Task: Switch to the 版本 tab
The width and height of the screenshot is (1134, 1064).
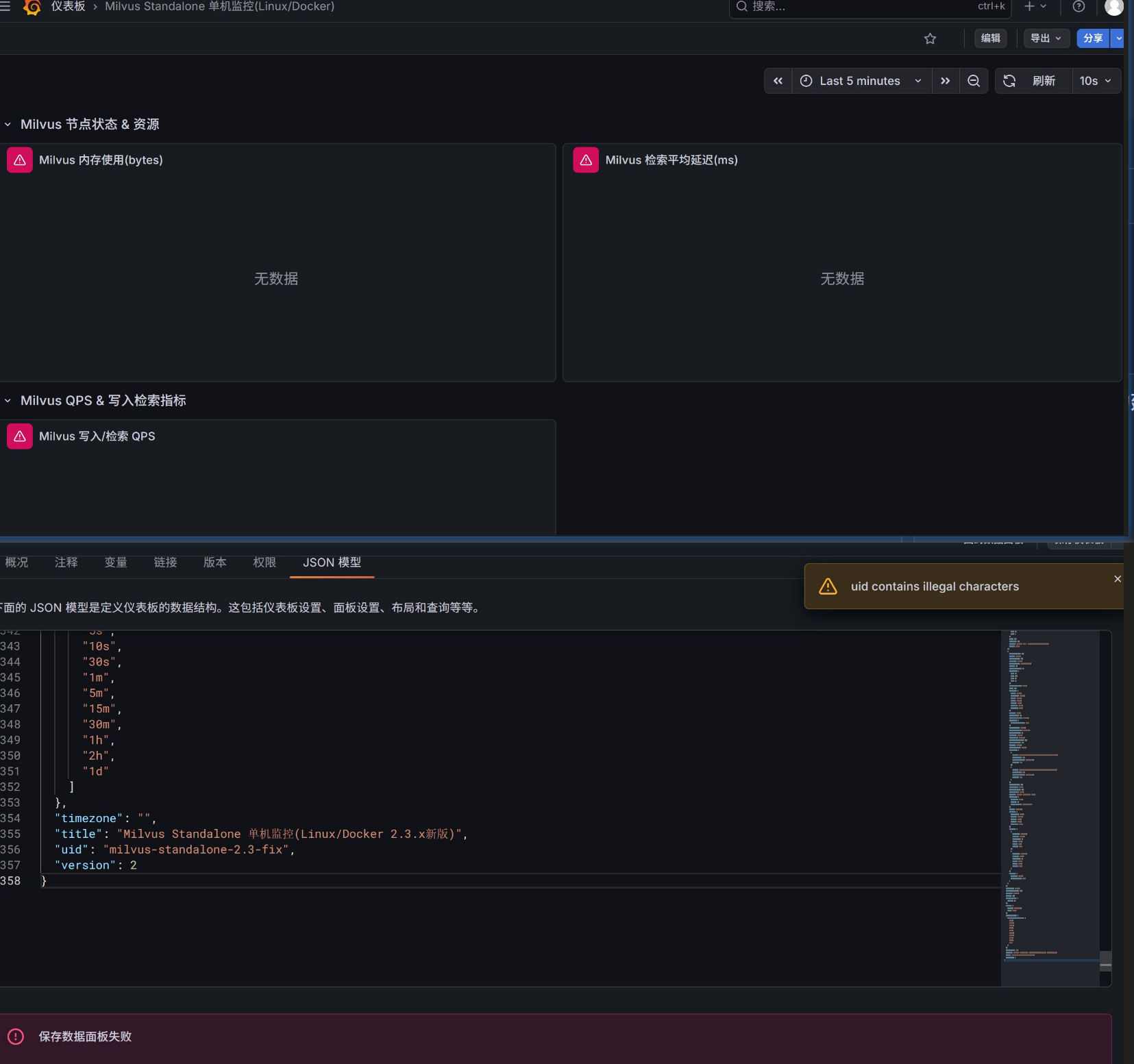Action: pos(215,562)
